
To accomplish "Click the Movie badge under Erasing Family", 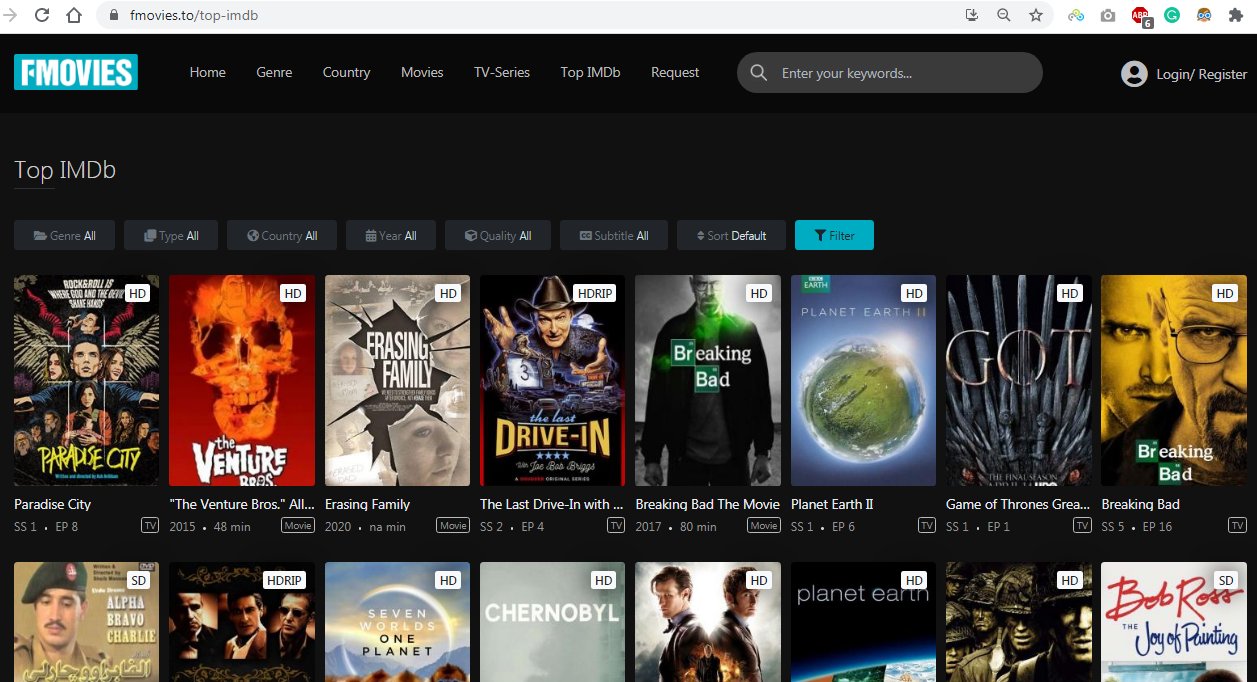I will tap(453, 525).
